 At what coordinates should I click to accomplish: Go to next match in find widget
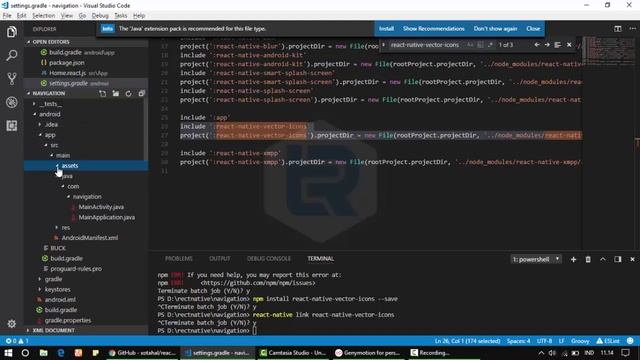pyautogui.click(x=547, y=45)
